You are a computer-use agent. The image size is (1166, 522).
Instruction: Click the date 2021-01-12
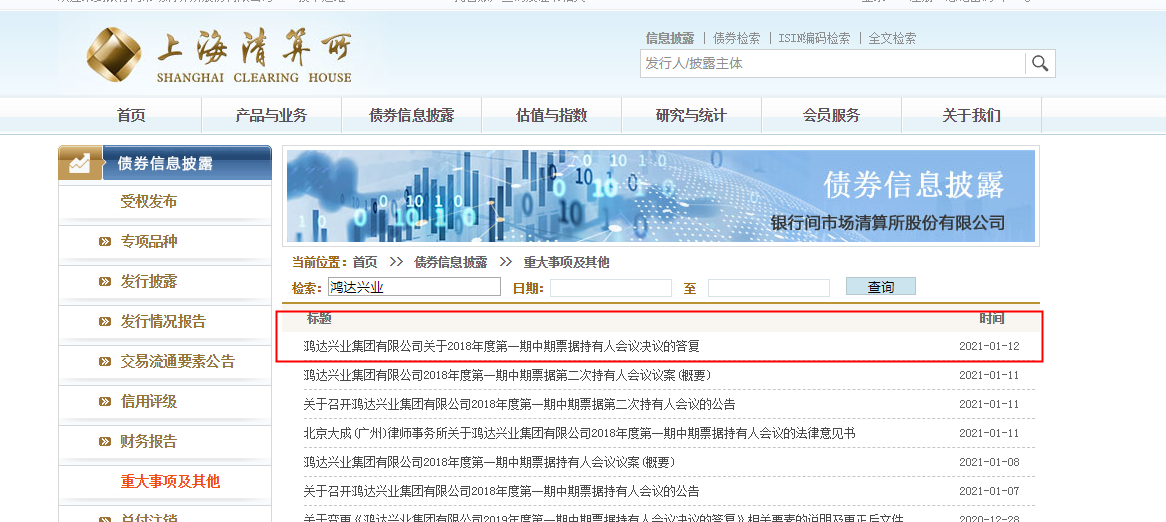989,347
